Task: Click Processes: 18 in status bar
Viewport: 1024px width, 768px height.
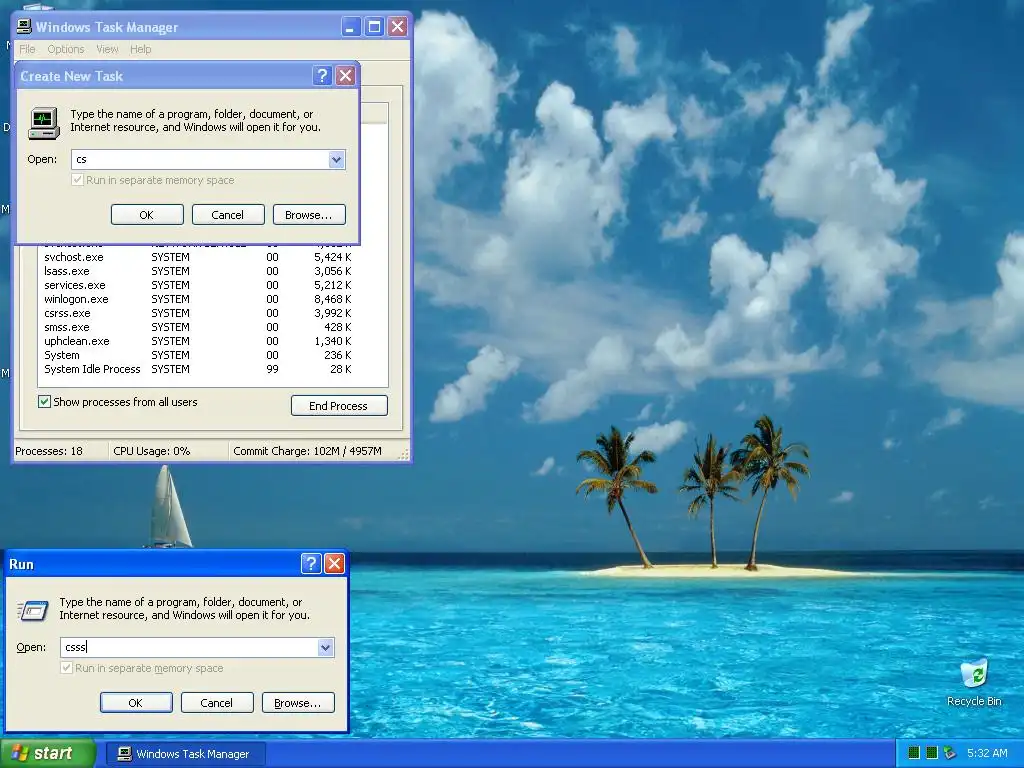Action: [49, 451]
